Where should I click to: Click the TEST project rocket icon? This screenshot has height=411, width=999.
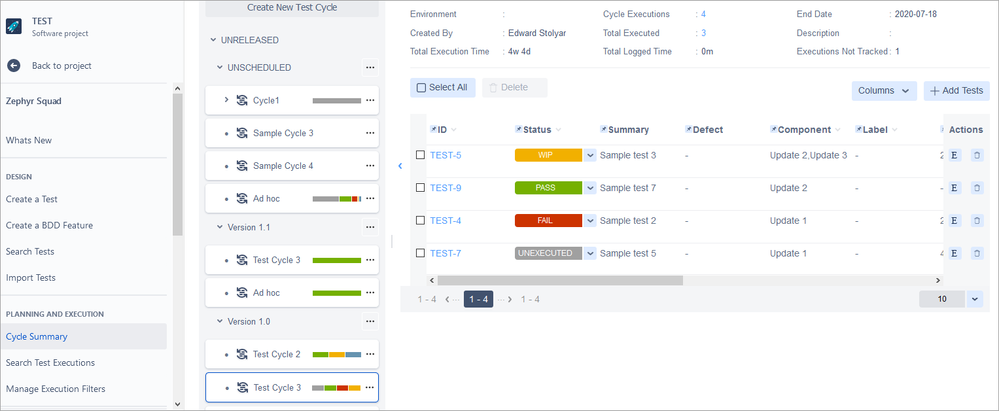click(13, 26)
